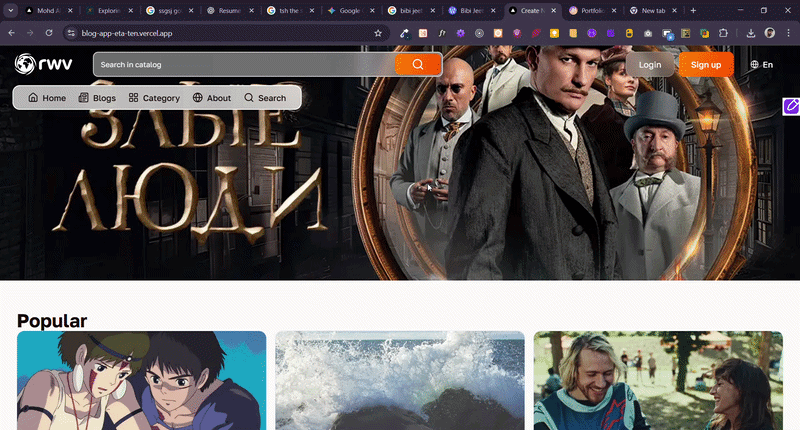Image resolution: width=800 pixels, height=430 pixels.
Task: Select About in the navigation bar
Action: pyautogui.click(x=211, y=98)
